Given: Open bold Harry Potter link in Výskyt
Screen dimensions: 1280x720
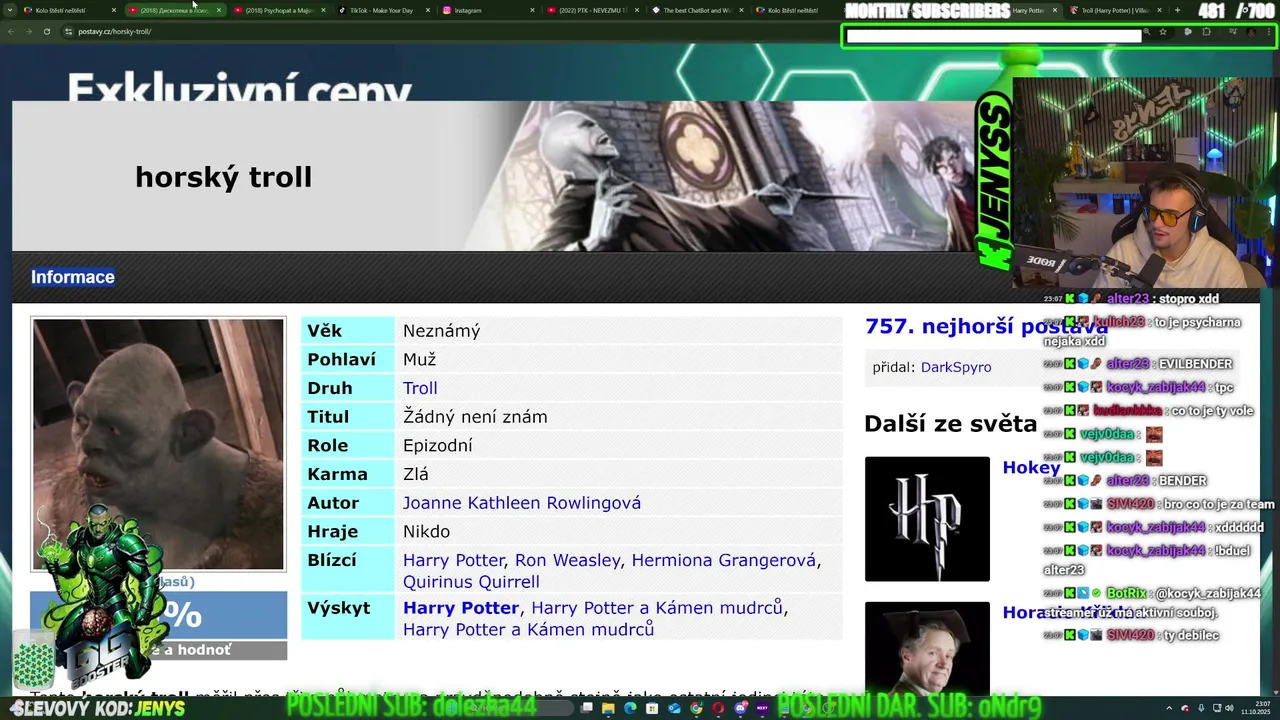Looking at the screenshot, I should click(x=461, y=608).
